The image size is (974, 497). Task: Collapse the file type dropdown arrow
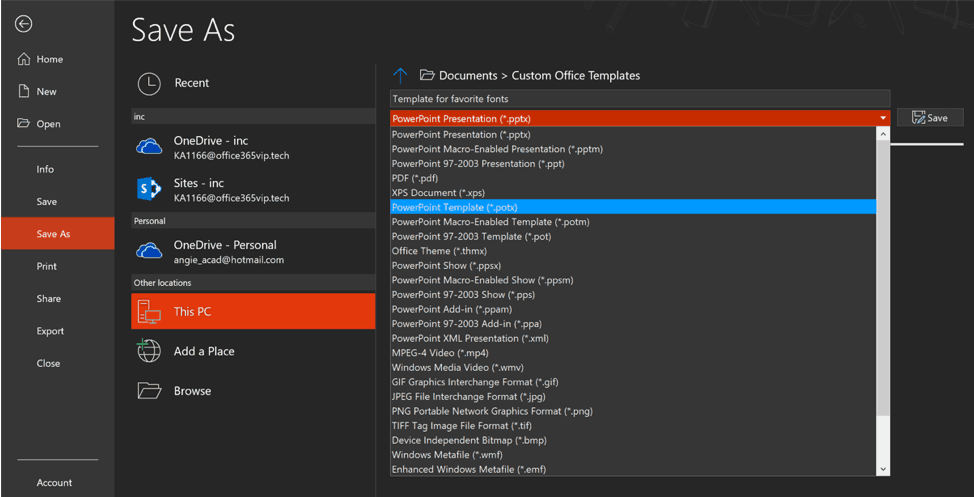tap(883, 118)
